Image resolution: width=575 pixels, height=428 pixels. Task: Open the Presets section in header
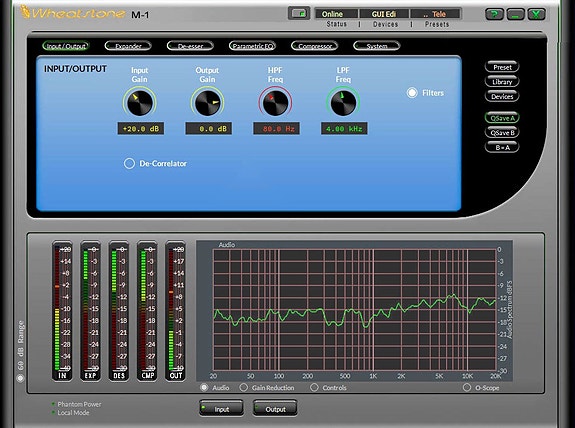436,24
